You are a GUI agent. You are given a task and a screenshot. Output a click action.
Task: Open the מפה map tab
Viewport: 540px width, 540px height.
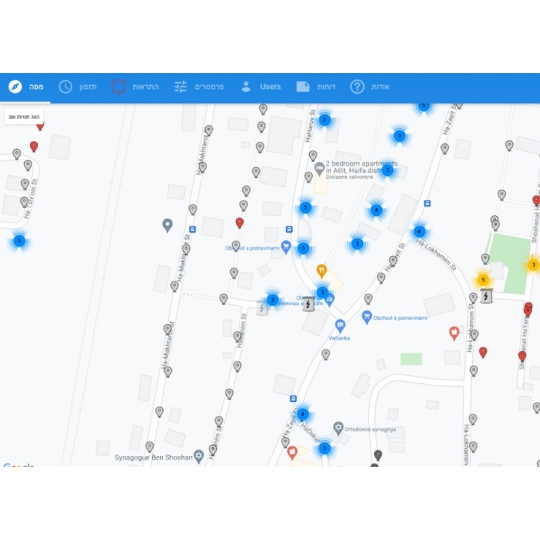26,87
